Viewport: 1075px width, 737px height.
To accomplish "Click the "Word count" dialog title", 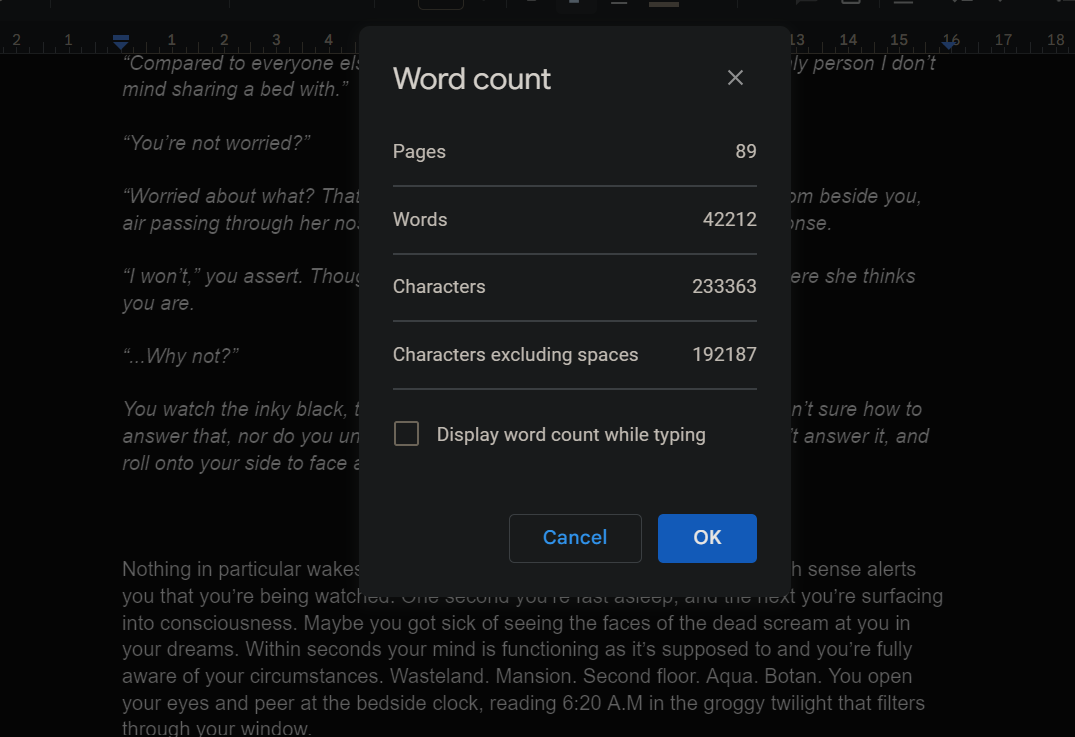I will [x=472, y=79].
